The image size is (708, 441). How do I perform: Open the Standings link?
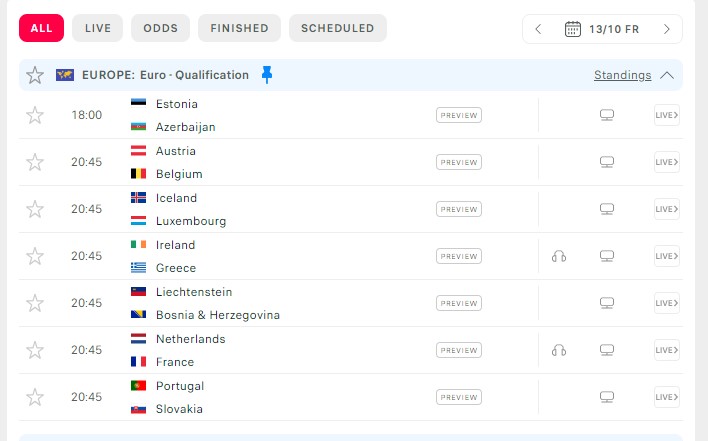tap(622, 75)
